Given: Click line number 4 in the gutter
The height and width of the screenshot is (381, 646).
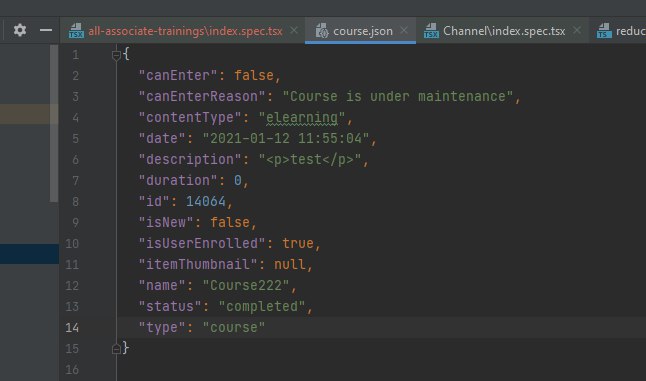Looking at the screenshot, I should pos(75,118).
